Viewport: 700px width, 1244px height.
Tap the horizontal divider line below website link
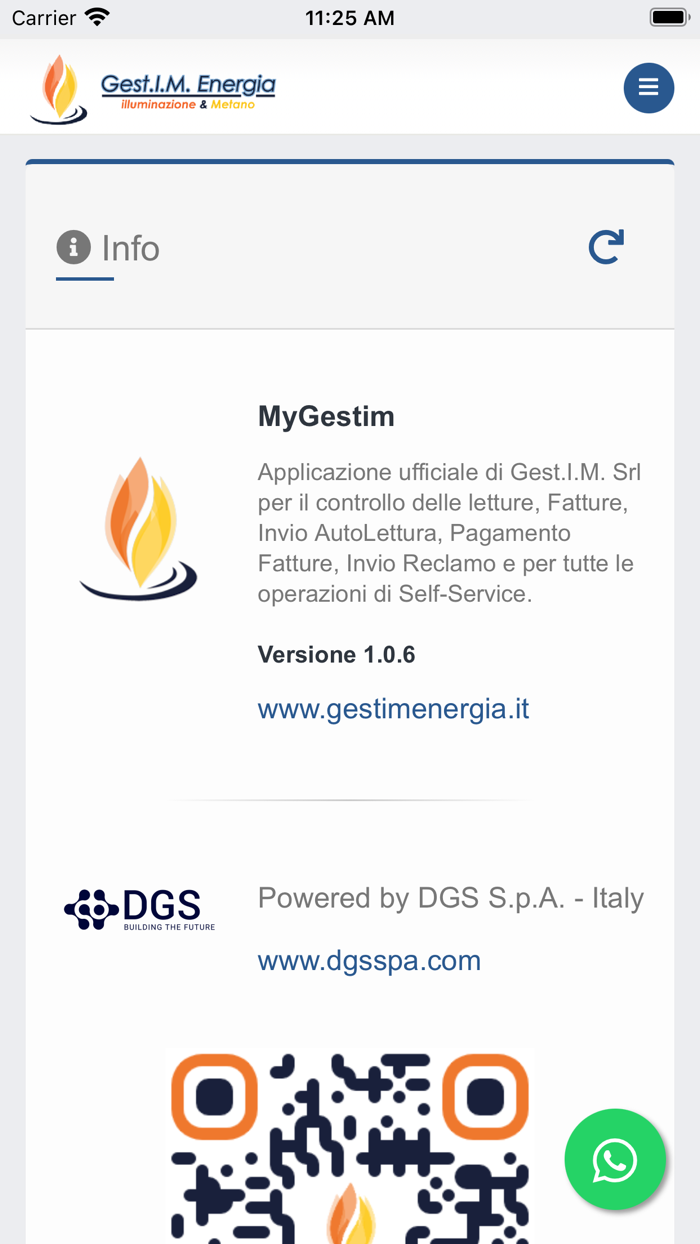[349, 800]
